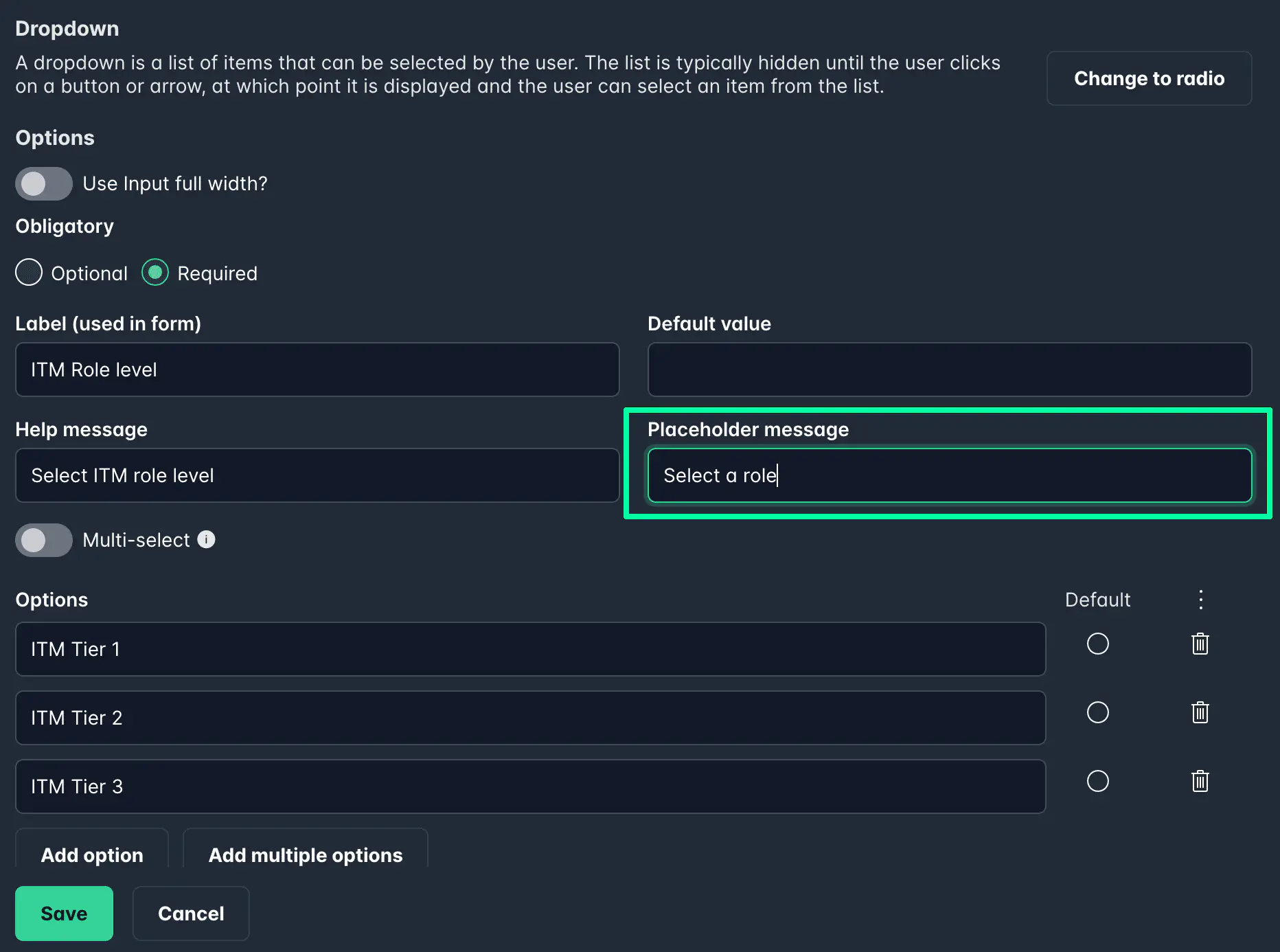Open the info tooltip beside Multi-select

point(207,540)
